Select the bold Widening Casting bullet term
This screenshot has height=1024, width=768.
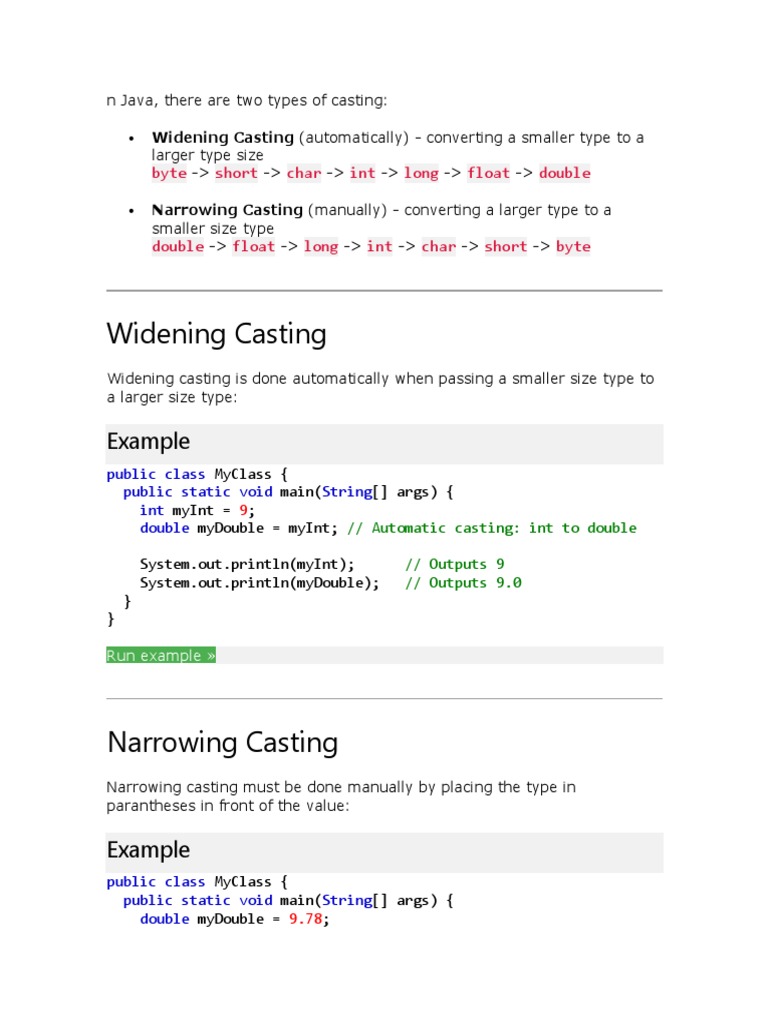pyautogui.click(x=222, y=137)
